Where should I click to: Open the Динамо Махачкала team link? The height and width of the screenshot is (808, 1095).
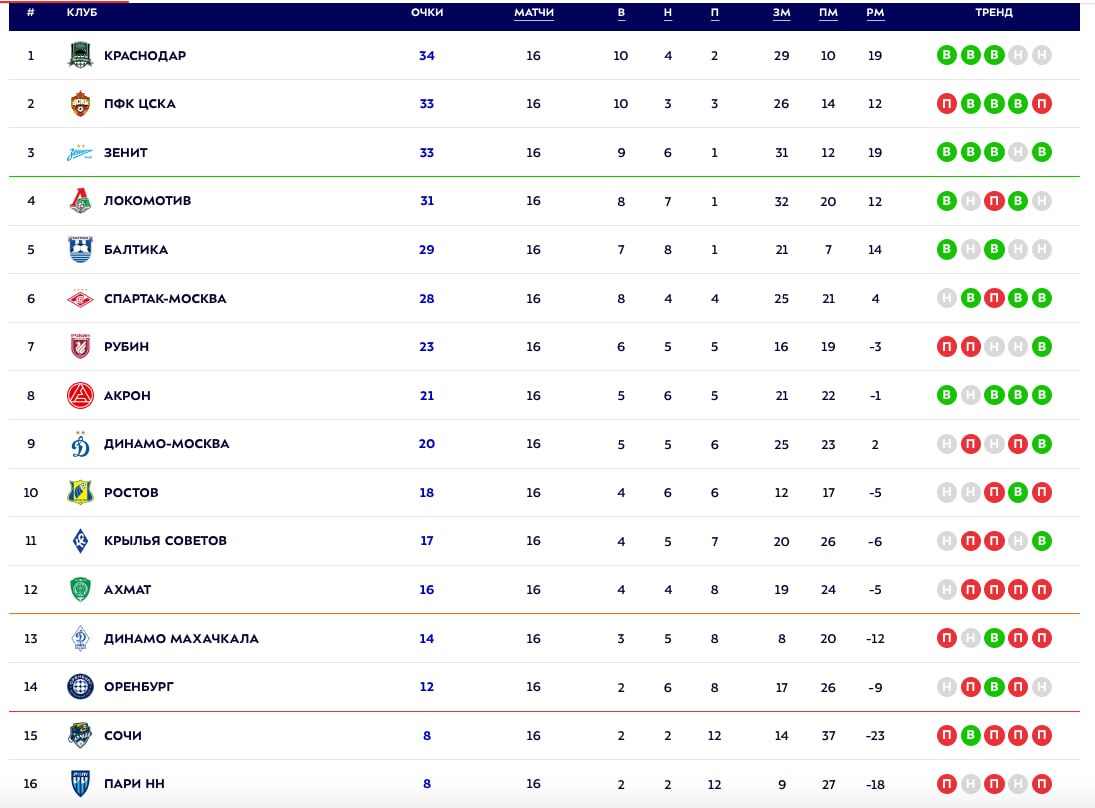pyautogui.click(x=181, y=639)
